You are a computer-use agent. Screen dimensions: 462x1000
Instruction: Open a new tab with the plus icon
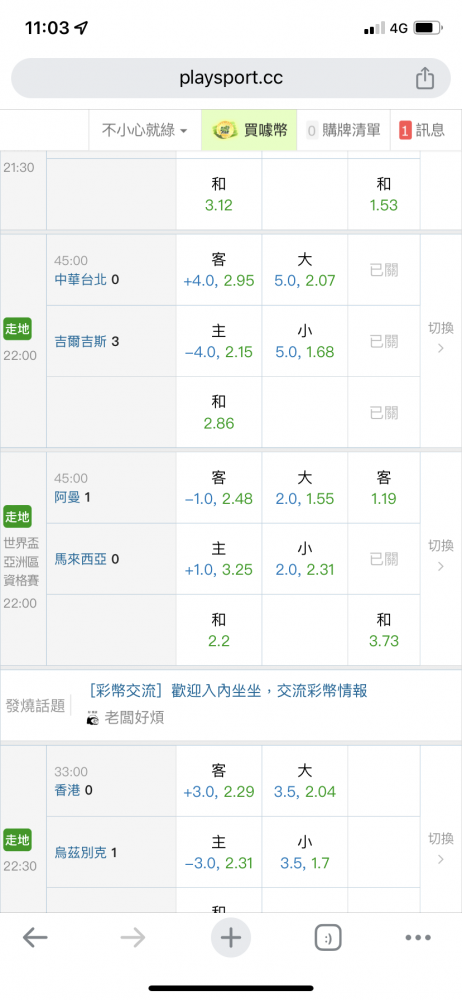pos(230,938)
